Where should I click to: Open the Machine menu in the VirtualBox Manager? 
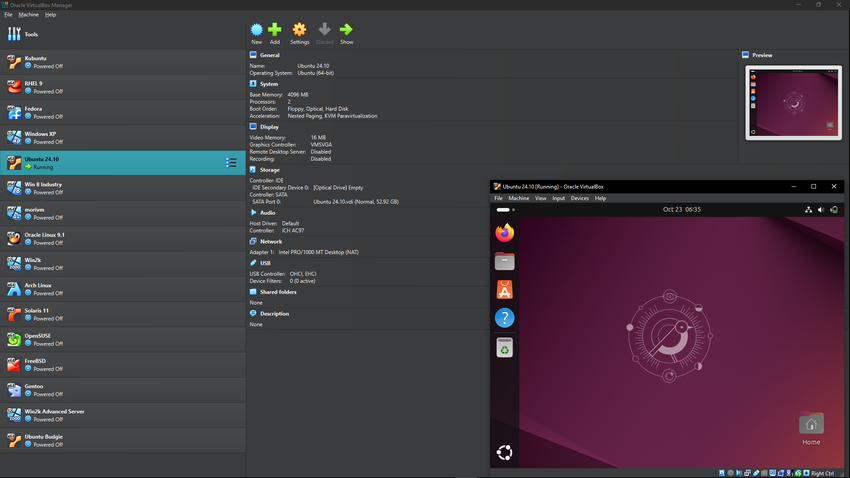(28, 15)
